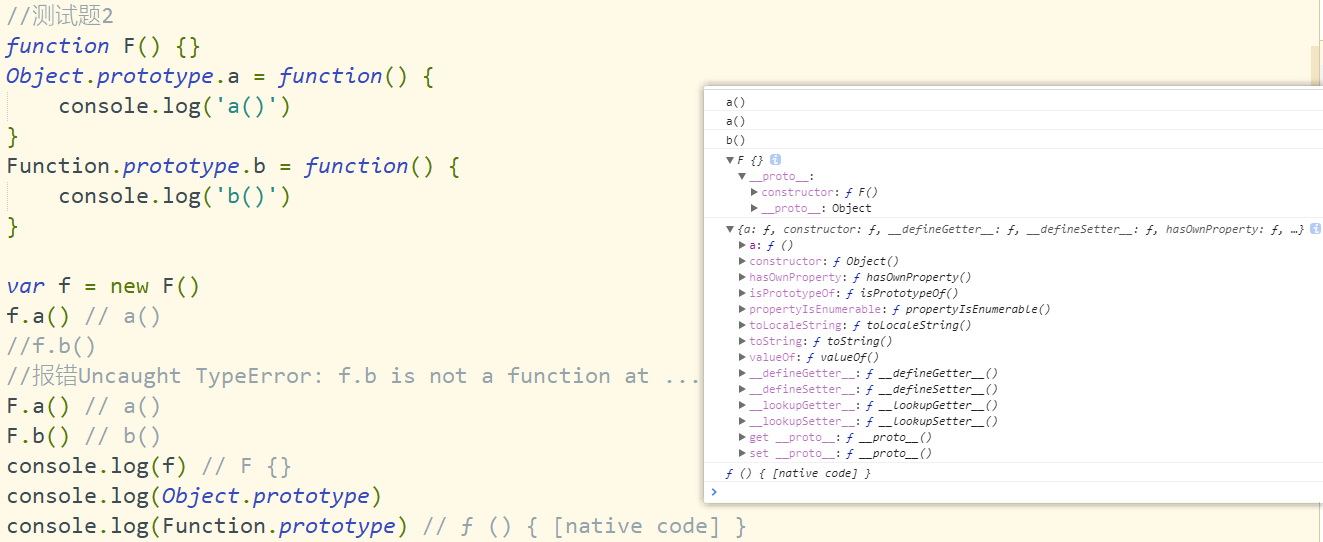
Task: Expand the __defineSetter__ property row
Action: point(742,389)
